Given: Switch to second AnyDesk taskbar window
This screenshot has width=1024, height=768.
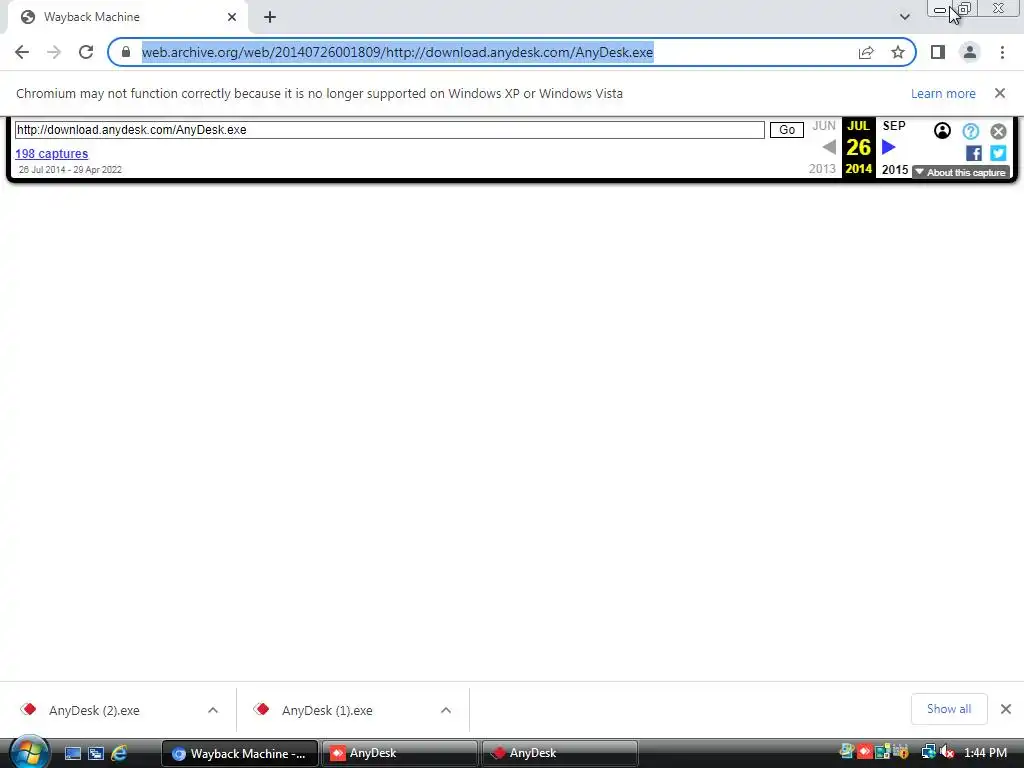Looking at the screenshot, I should pyautogui.click(x=559, y=754).
